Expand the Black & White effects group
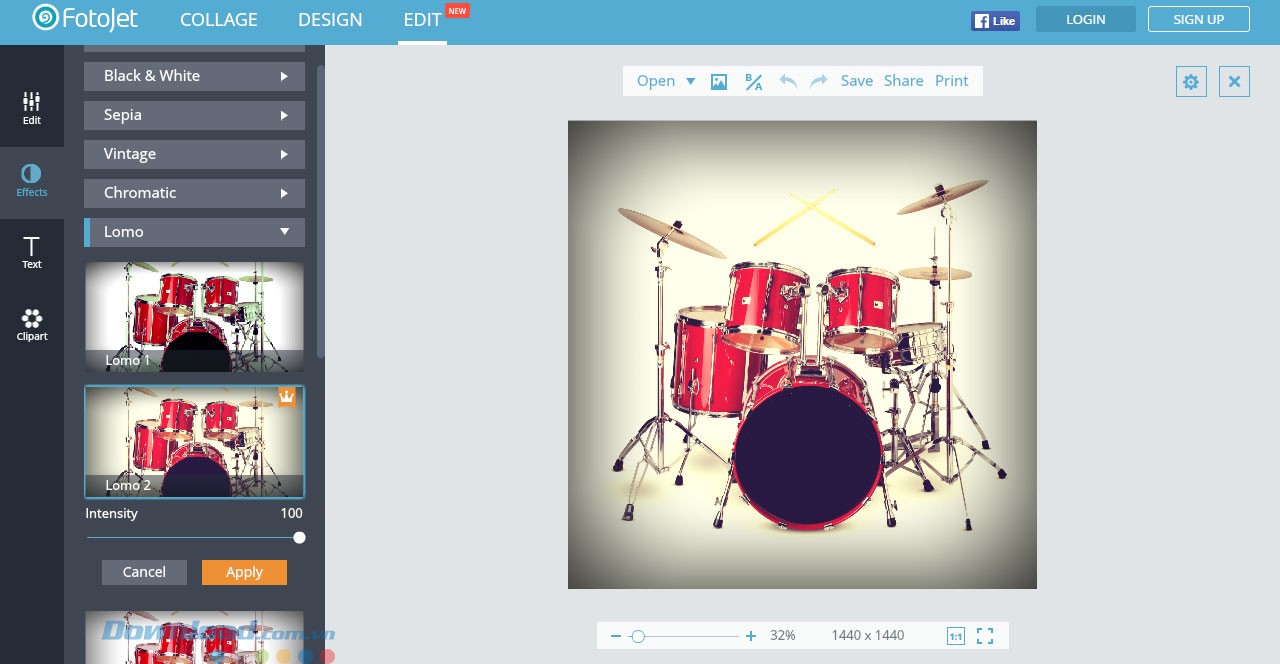The width and height of the screenshot is (1280, 664). point(194,76)
